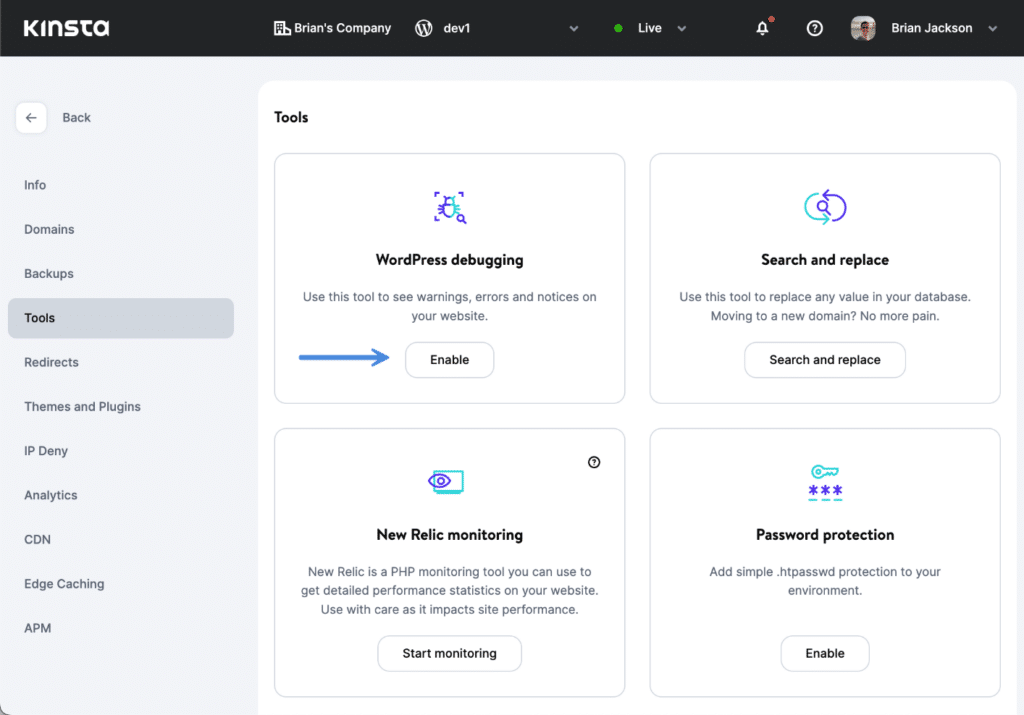
Task: Open the APM section
Action: 37,628
